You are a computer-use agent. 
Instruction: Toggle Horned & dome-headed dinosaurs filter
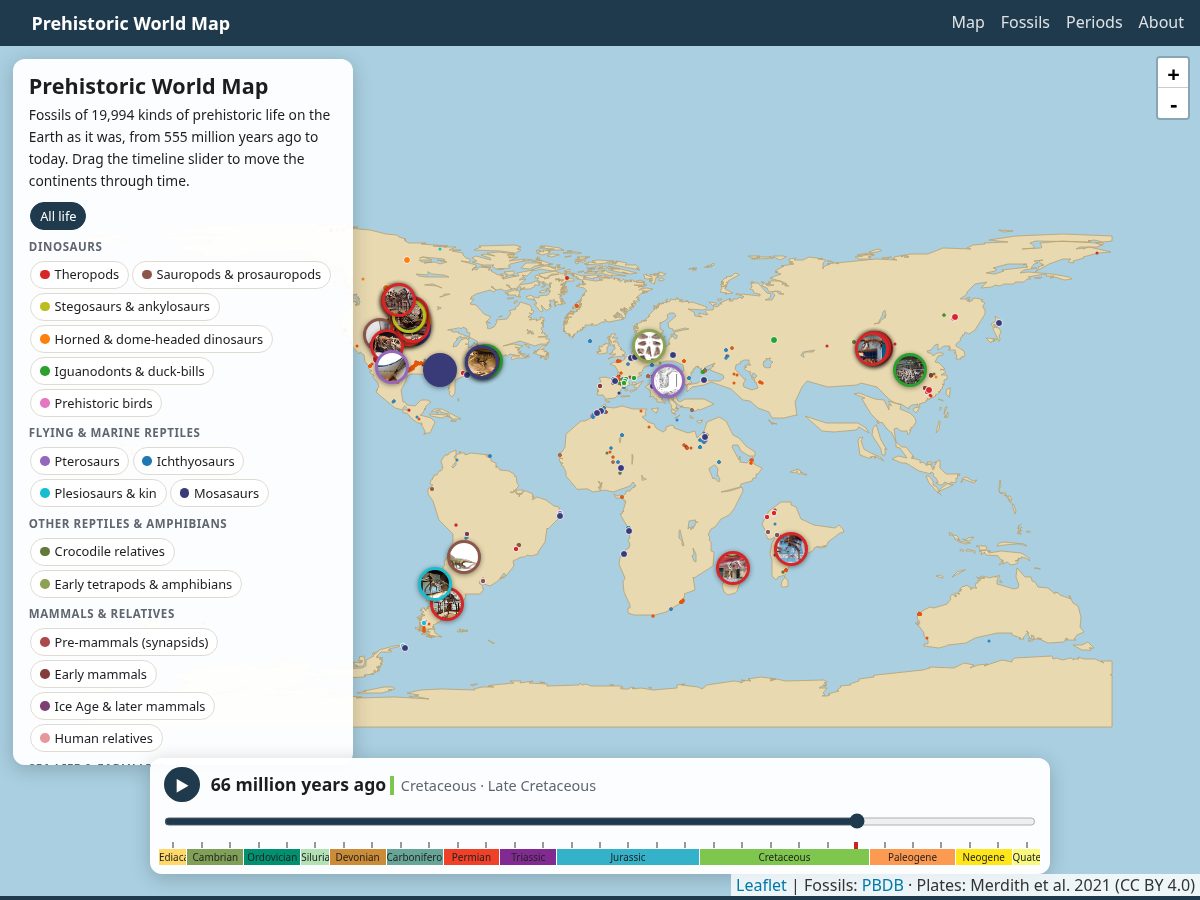point(151,339)
